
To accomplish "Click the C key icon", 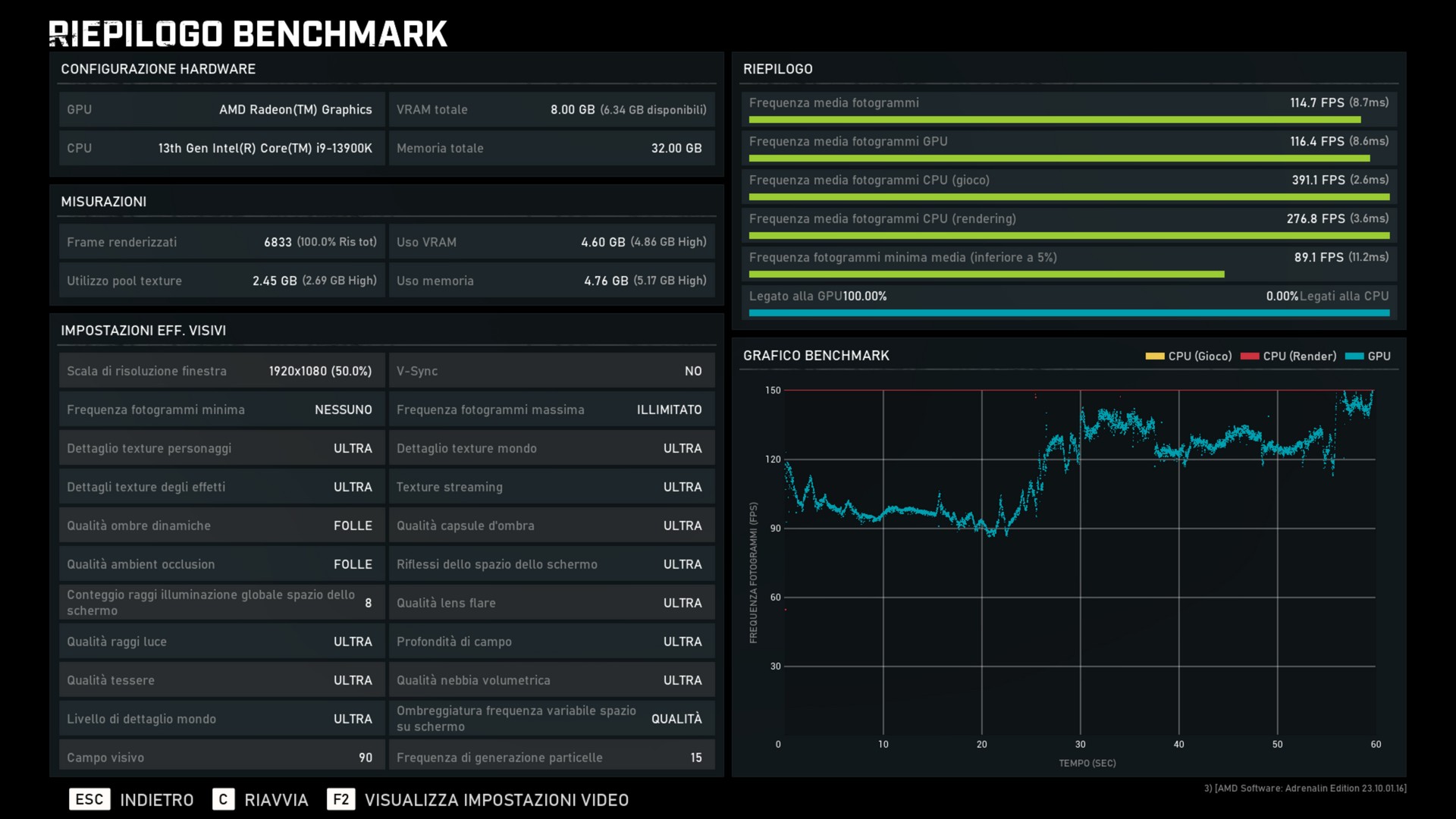I will coord(223,799).
